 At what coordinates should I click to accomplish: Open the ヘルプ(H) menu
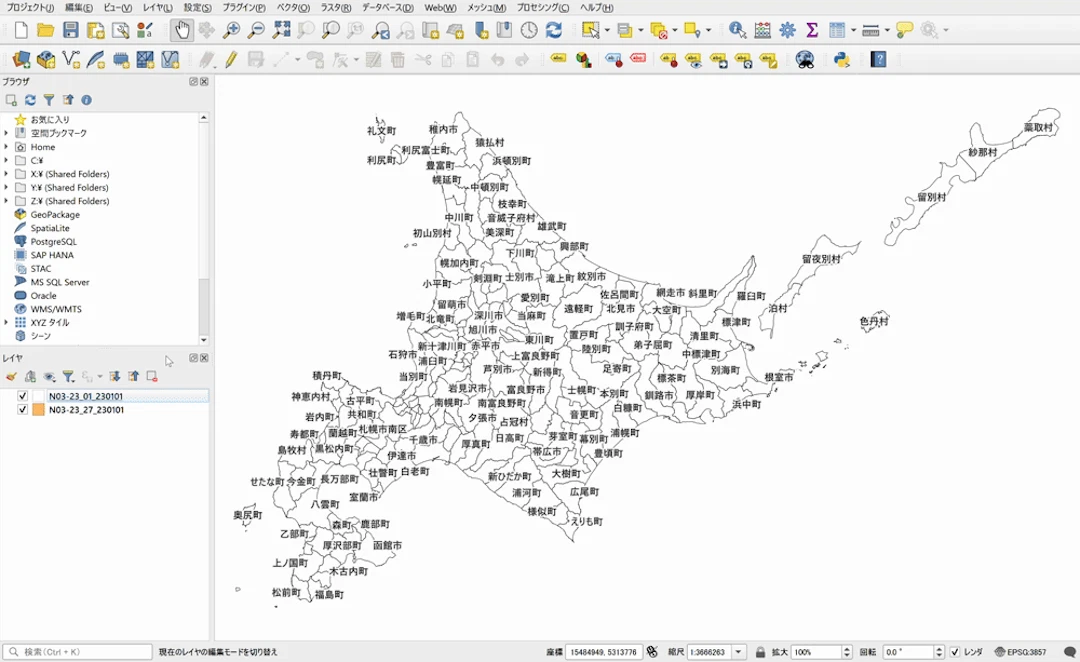pos(596,8)
